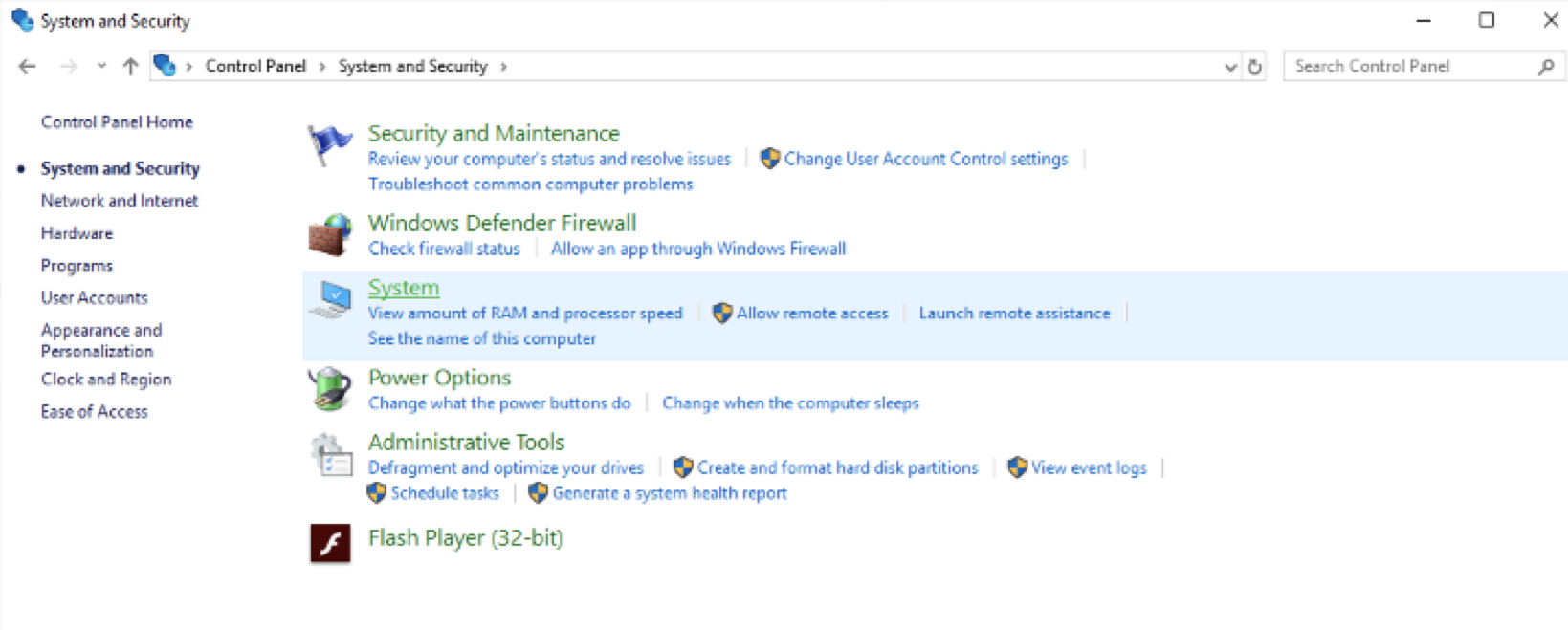Open the Programs category
This screenshot has width=1568, height=630.
(77, 266)
